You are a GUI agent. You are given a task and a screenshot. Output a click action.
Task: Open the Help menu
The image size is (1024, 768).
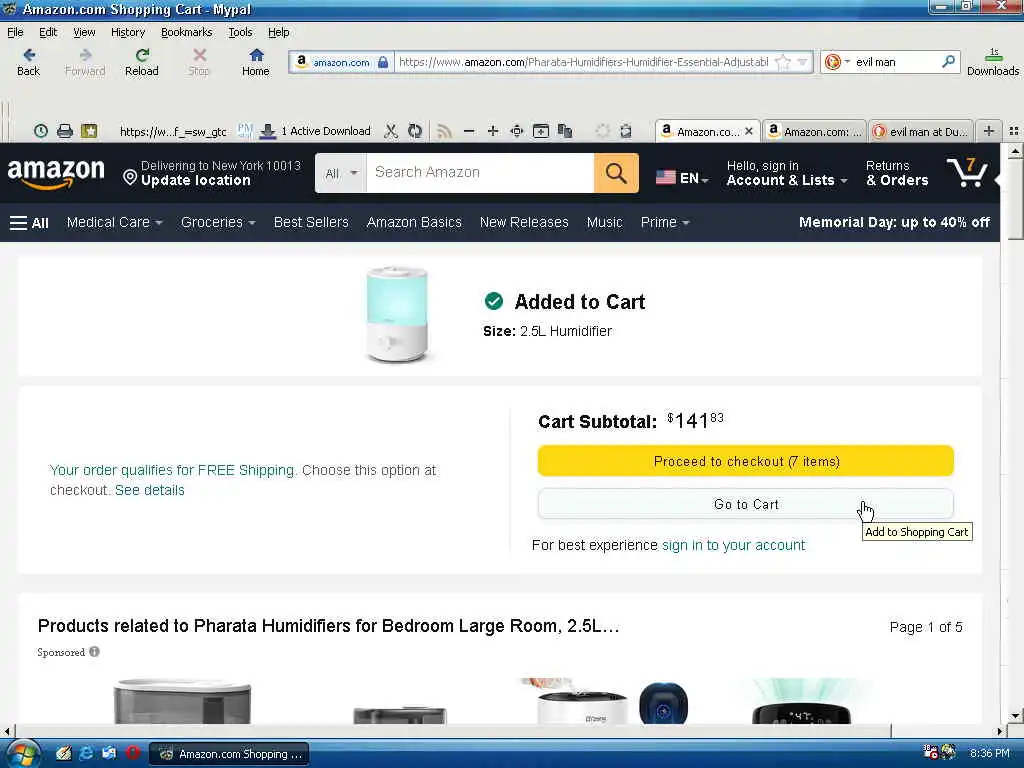(x=278, y=32)
